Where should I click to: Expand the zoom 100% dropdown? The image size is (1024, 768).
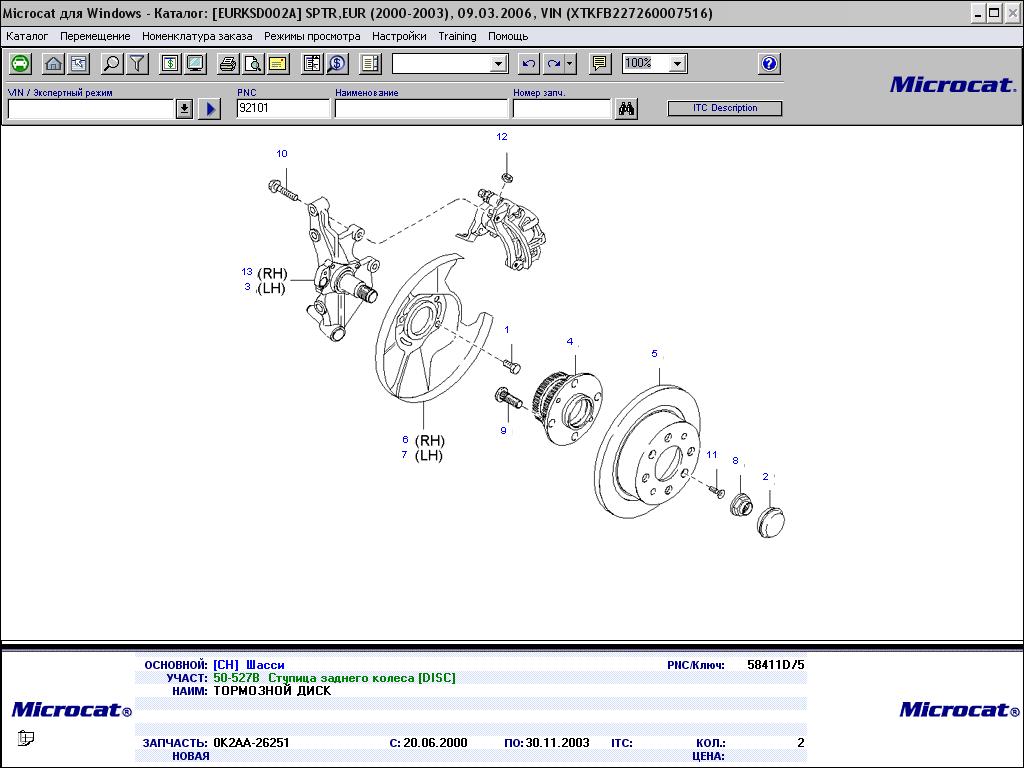tap(677, 64)
